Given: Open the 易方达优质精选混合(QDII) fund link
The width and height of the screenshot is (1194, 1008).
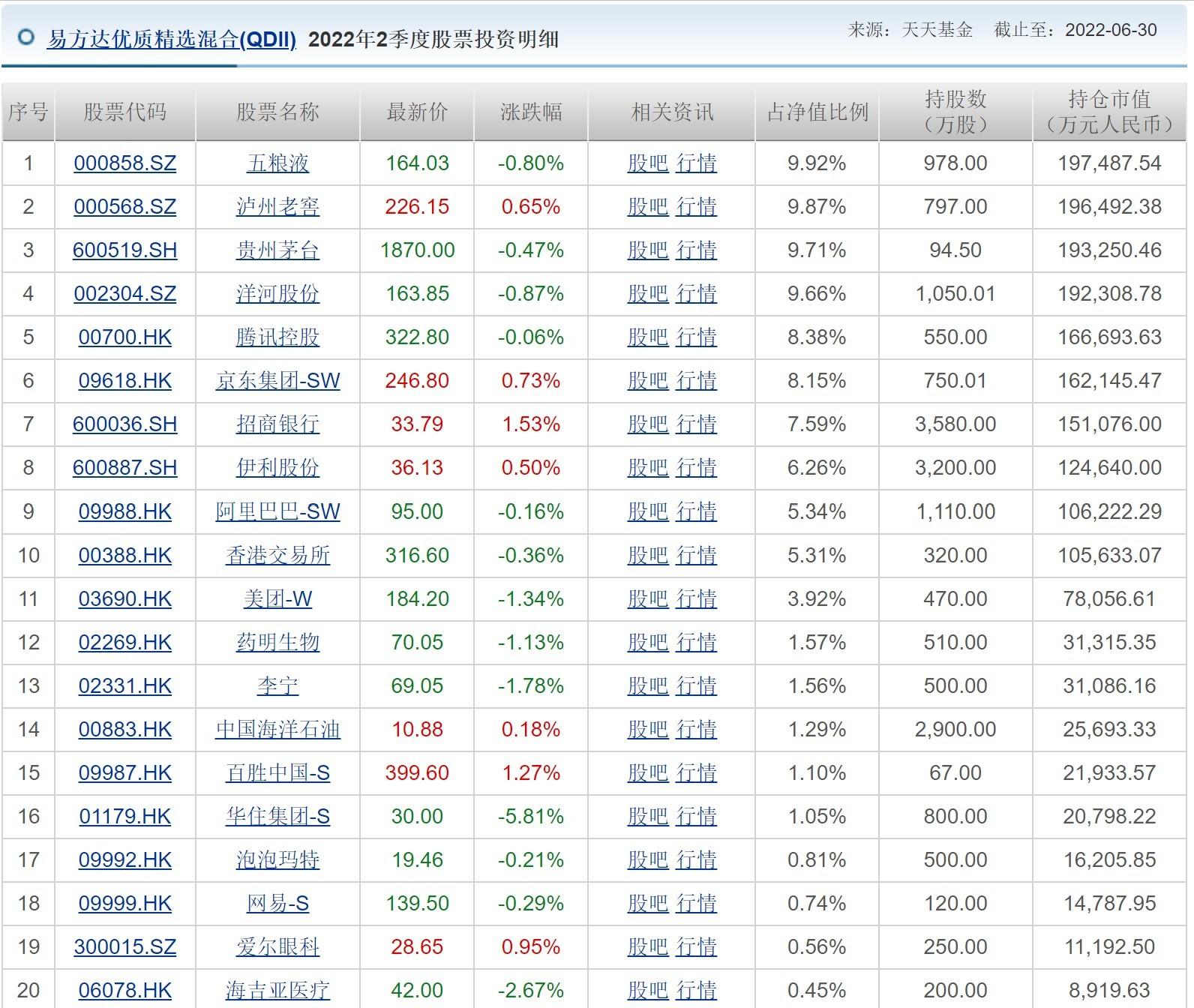Looking at the screenshot, I should (x=171, y=39).
